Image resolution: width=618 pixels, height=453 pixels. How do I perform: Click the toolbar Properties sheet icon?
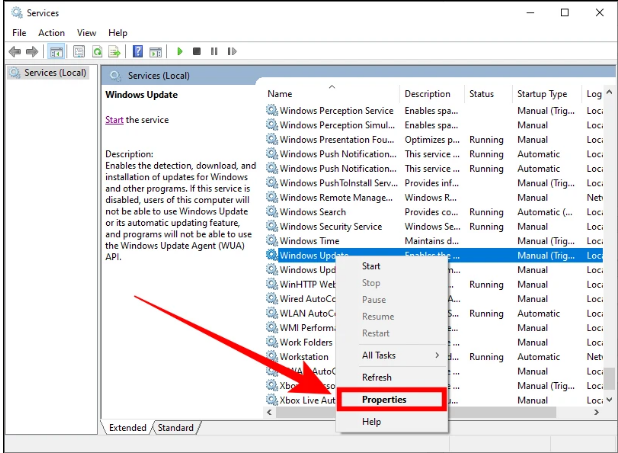click(79, 51)
